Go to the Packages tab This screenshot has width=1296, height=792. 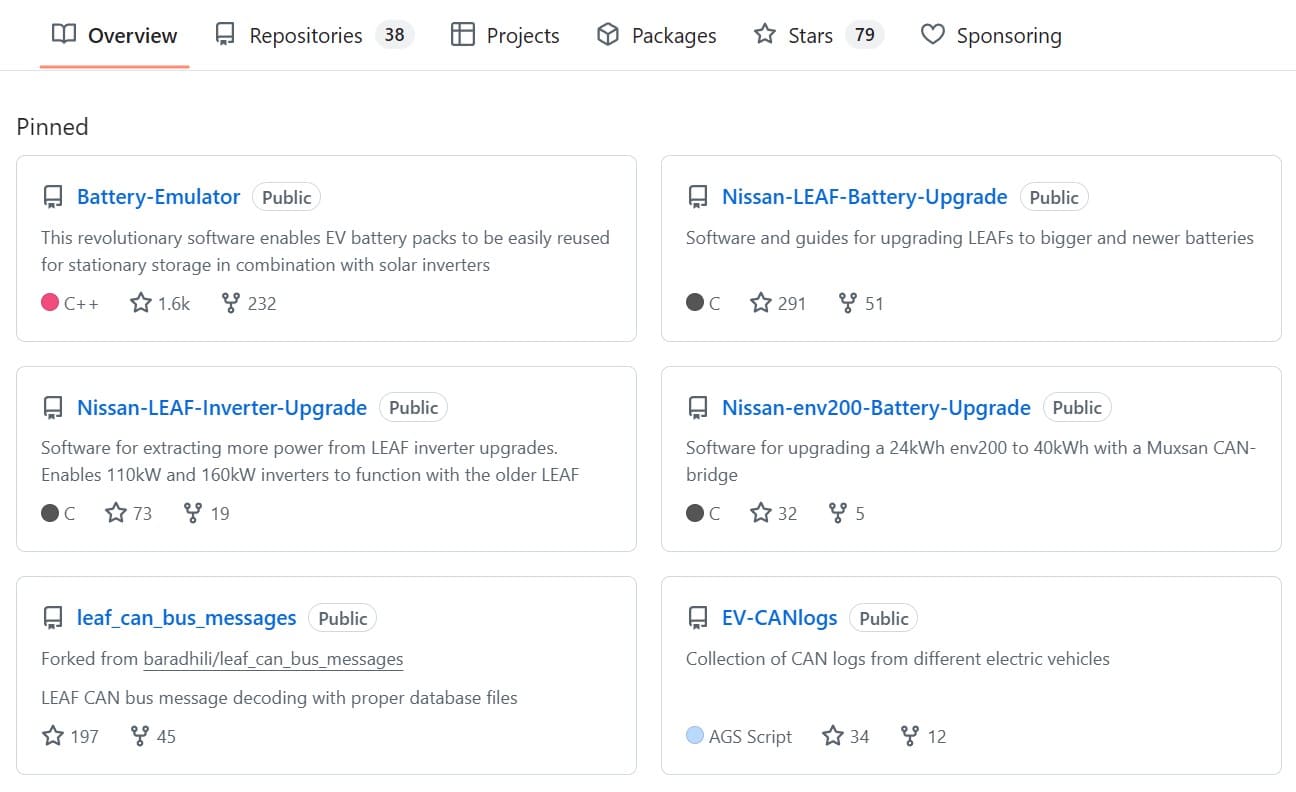point(657,35)
